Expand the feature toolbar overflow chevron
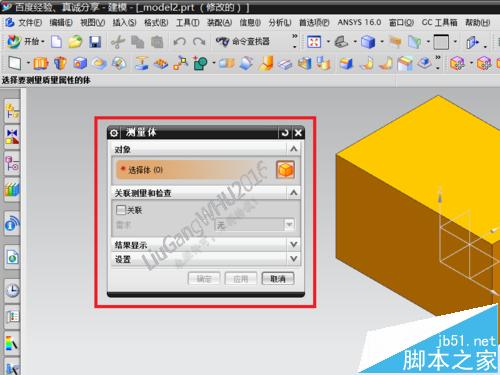The image size is (500, 375). click(x=438, y=58)
